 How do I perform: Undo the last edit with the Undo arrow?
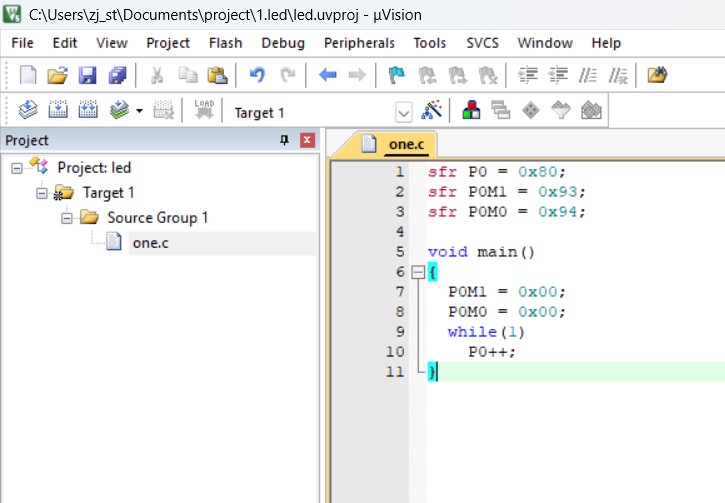tap(257, 75)
